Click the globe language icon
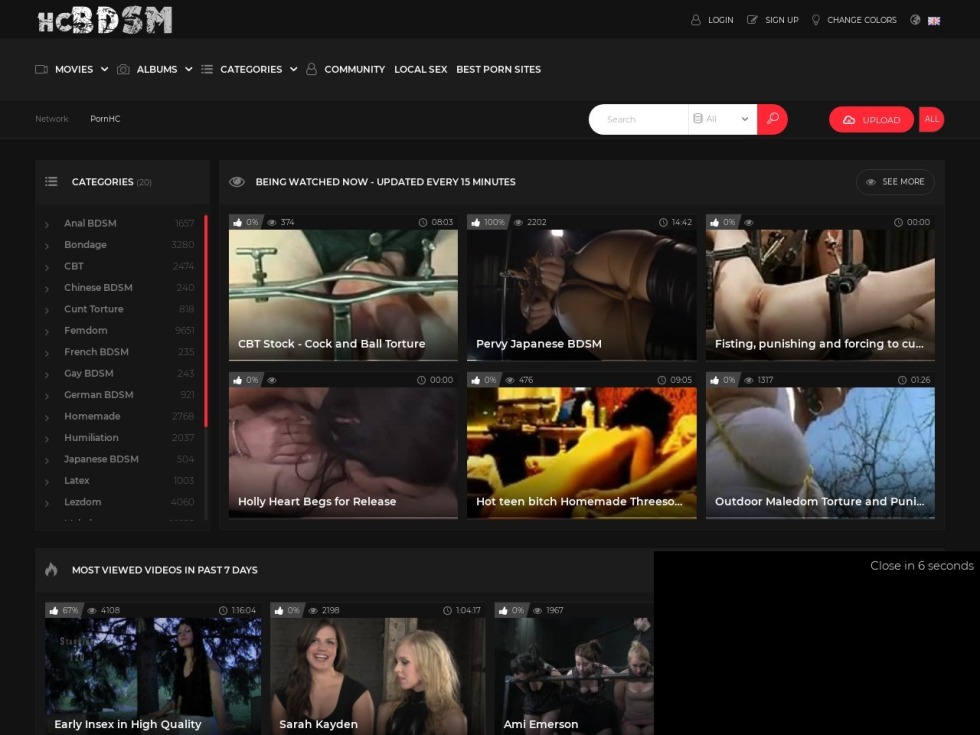Screen dimensions: 980x735 [915, 20]
